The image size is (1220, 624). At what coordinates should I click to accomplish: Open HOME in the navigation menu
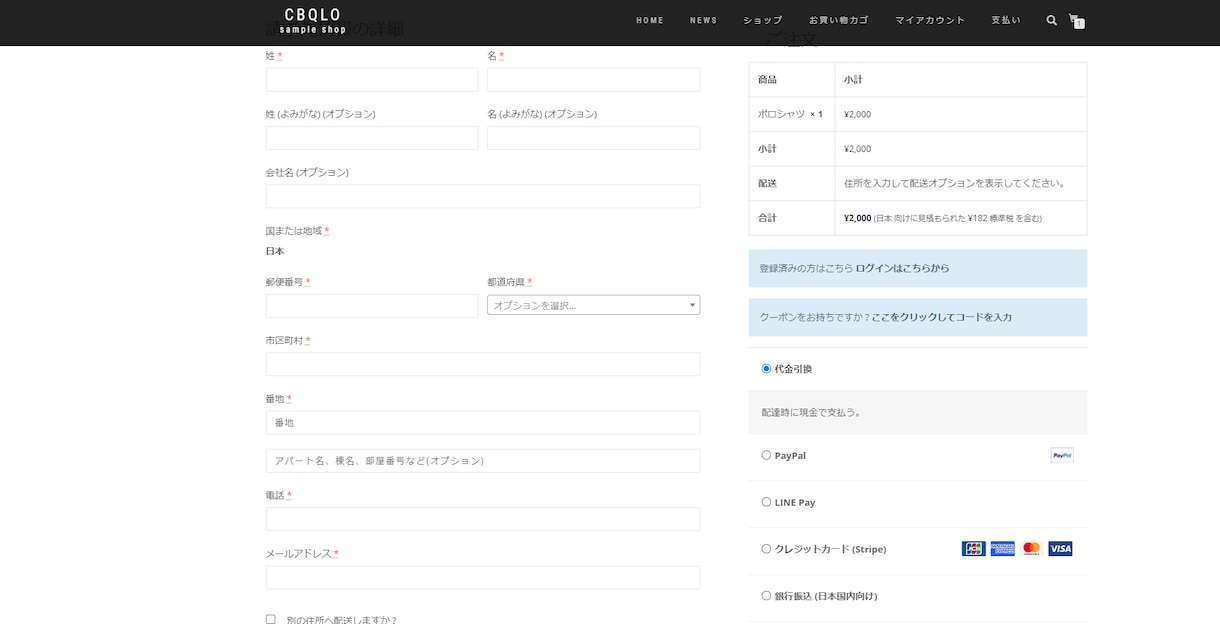(x=650, y=21)
